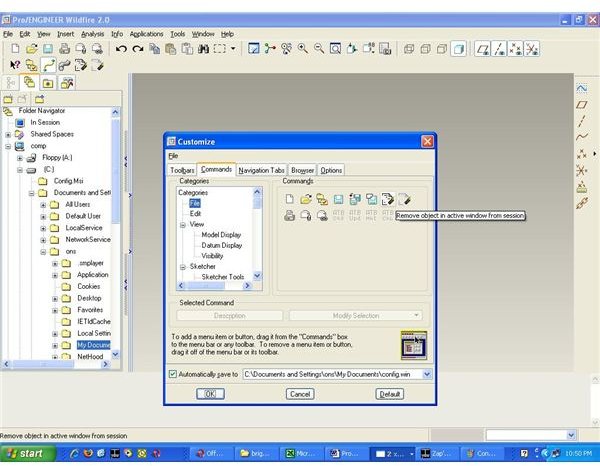Image resolution: width=600 pixels, height=466 pixels.
Task: Click the printer icon in Commands box
Action: 290,216
